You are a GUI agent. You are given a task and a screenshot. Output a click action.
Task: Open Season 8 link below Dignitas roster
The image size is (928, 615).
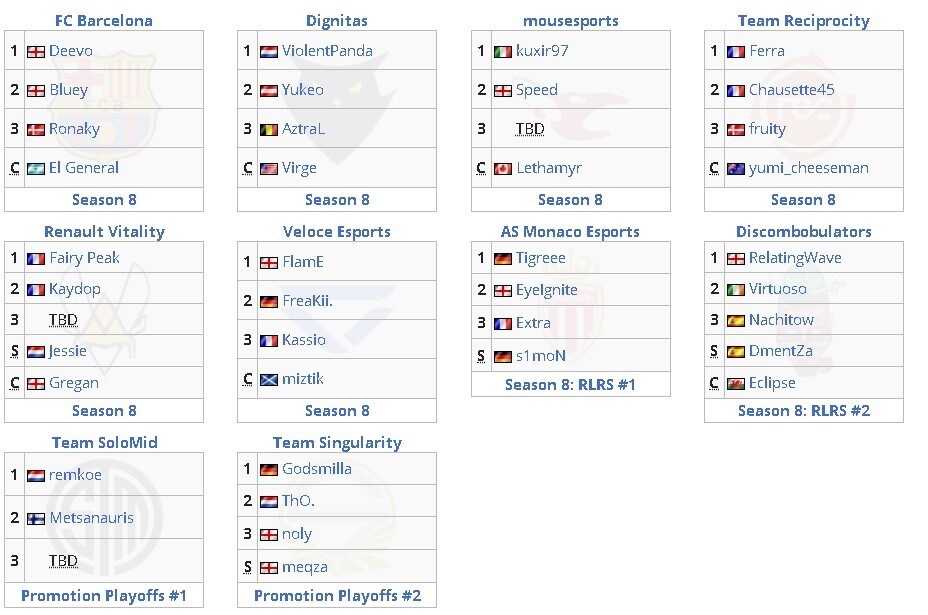click(x=337, y=200)
